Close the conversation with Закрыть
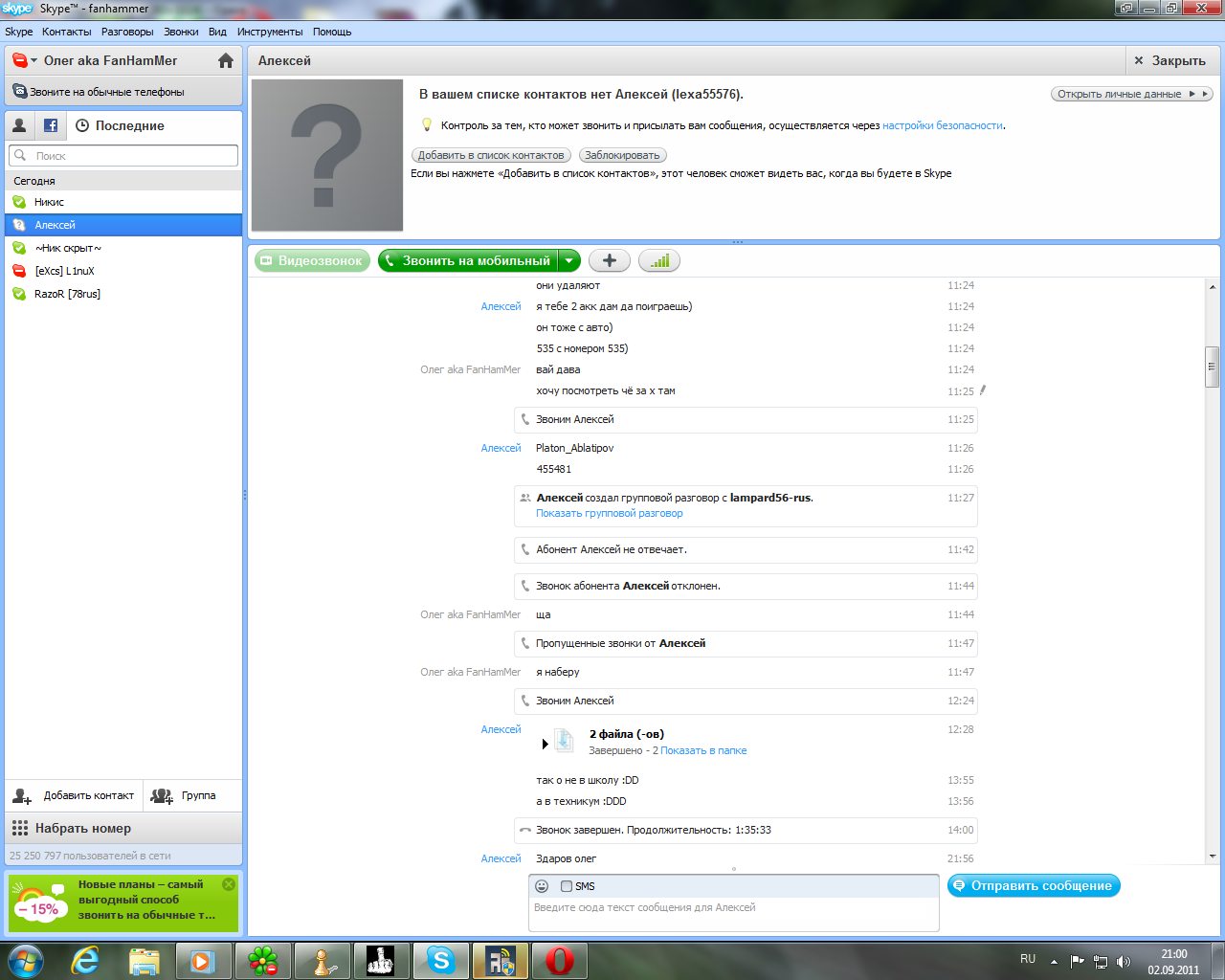Screen dimensions: 1225x980 tap(1169, 60)
